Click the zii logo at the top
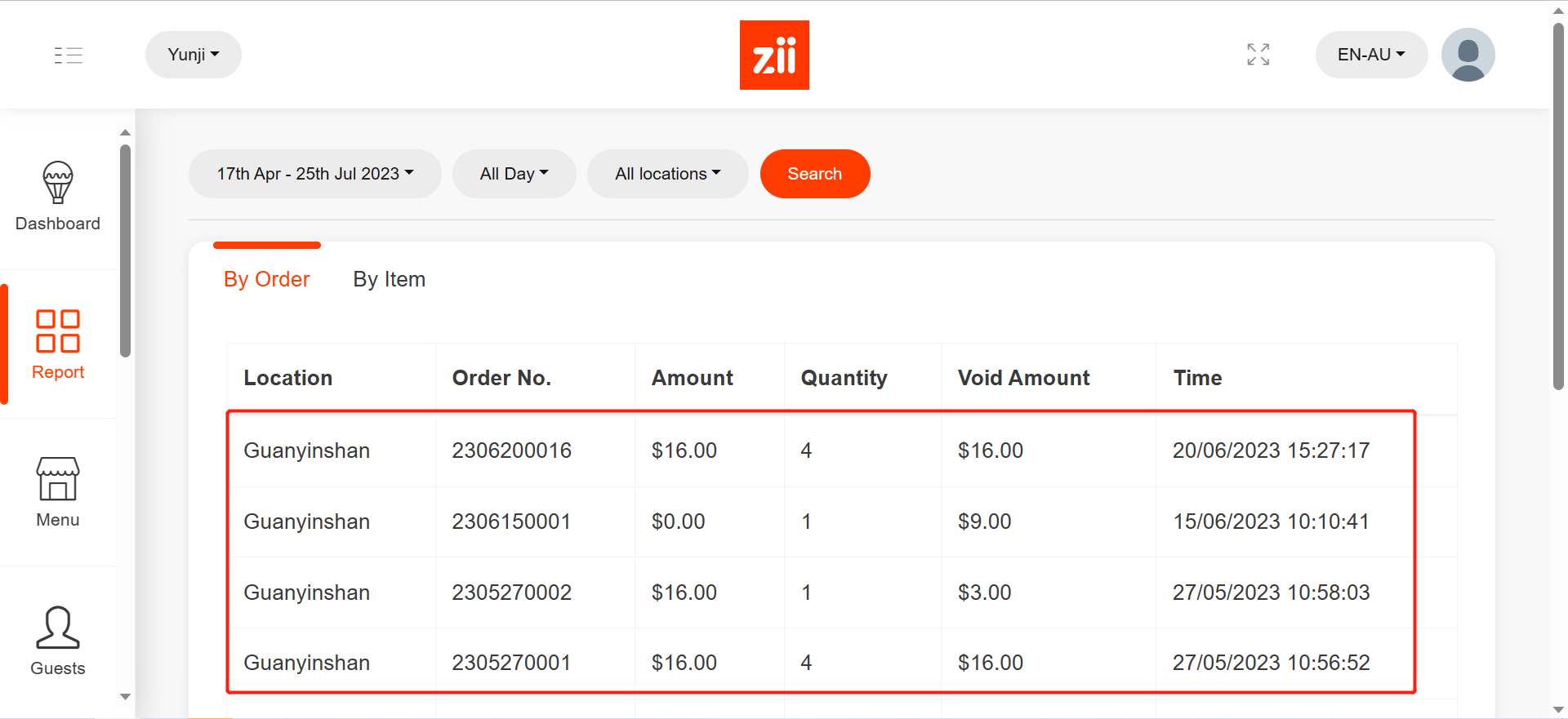 (774, 55)
